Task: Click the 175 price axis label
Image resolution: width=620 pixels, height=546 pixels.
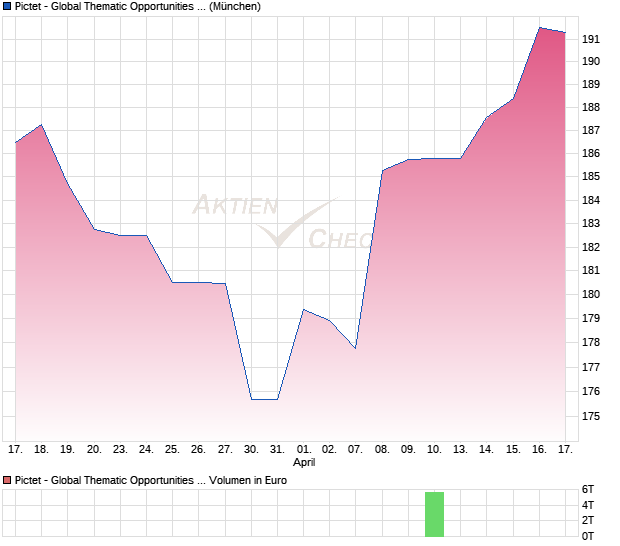Action: click(x=591, y=416)
